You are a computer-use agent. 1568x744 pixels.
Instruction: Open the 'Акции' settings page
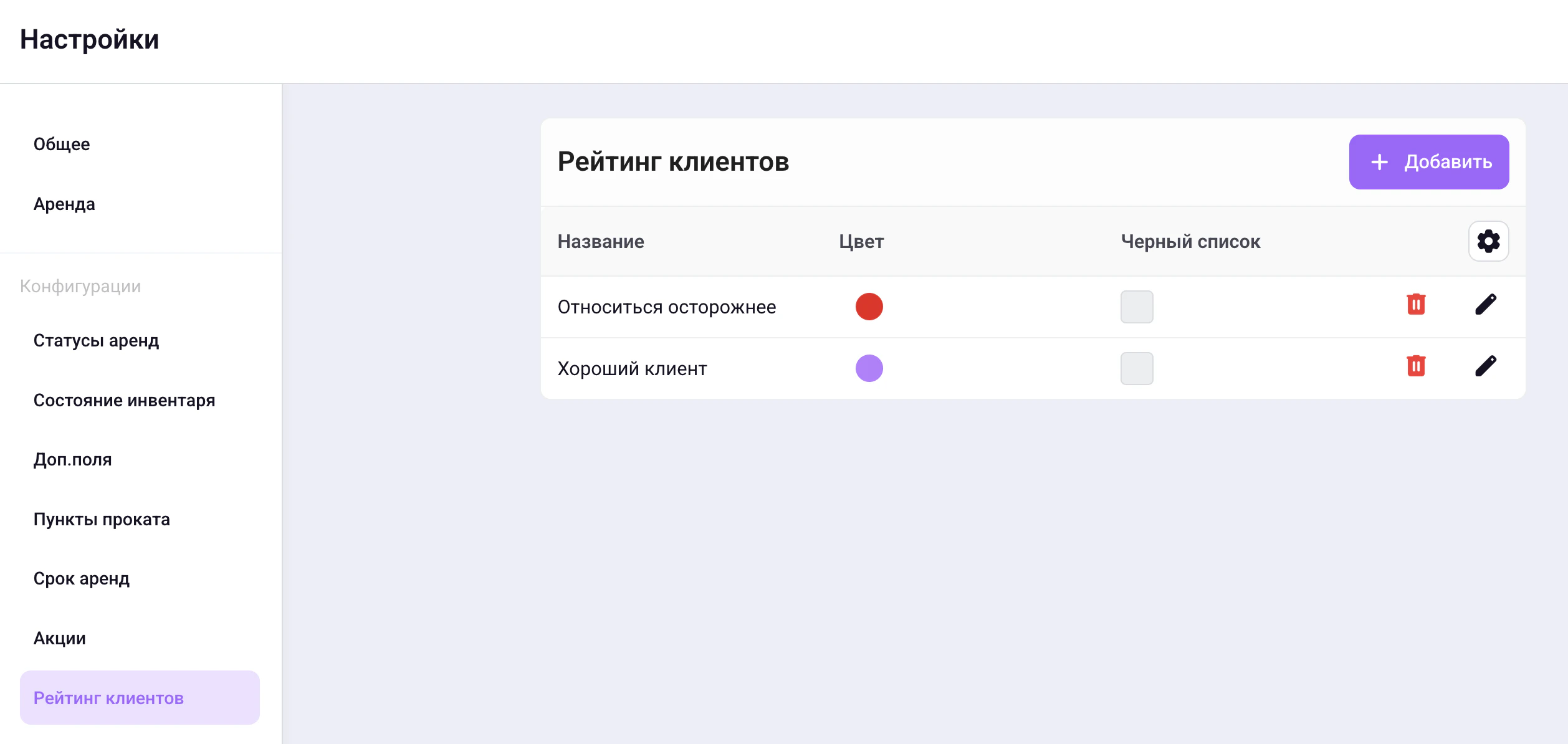(x=59, y=637)
